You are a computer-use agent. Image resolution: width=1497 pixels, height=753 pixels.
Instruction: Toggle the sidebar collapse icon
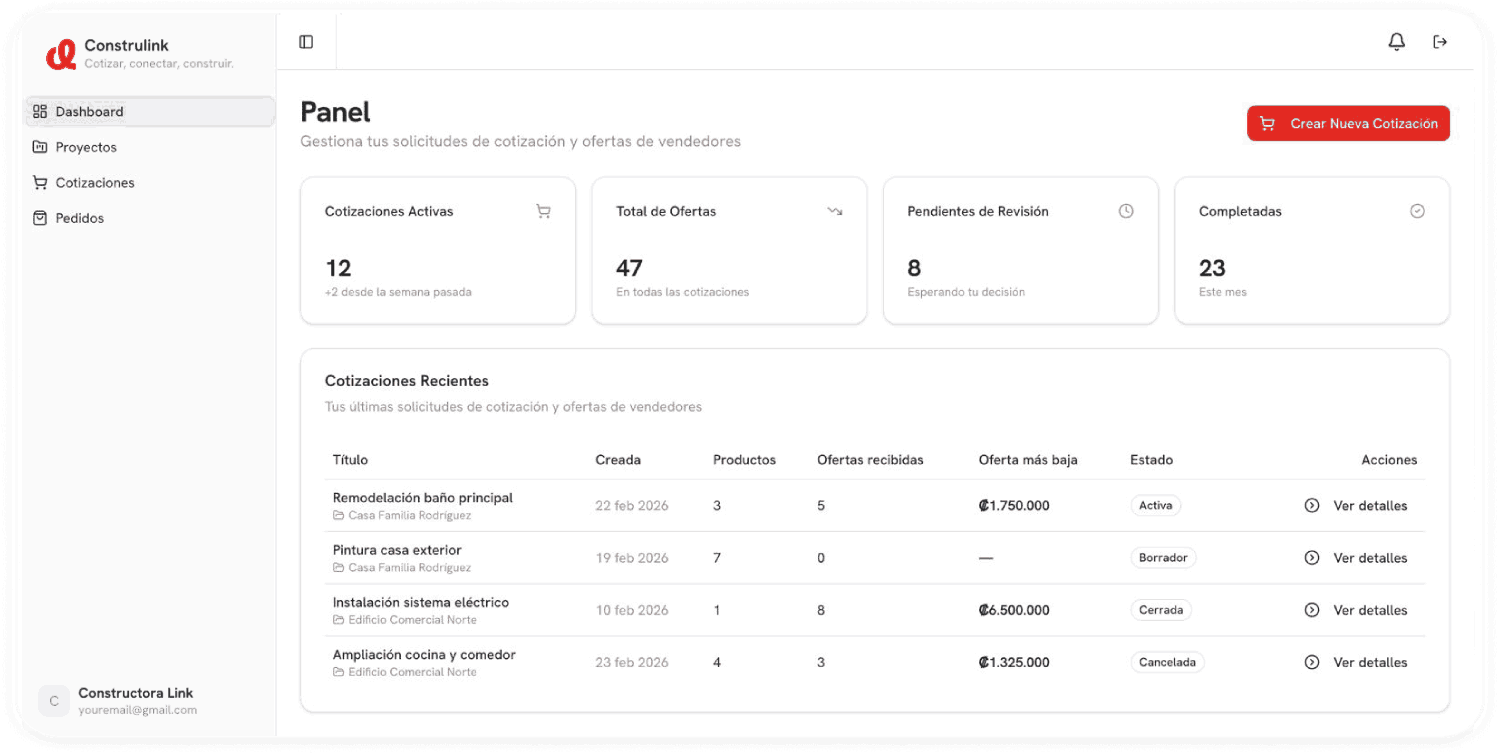tap(306, 42)
